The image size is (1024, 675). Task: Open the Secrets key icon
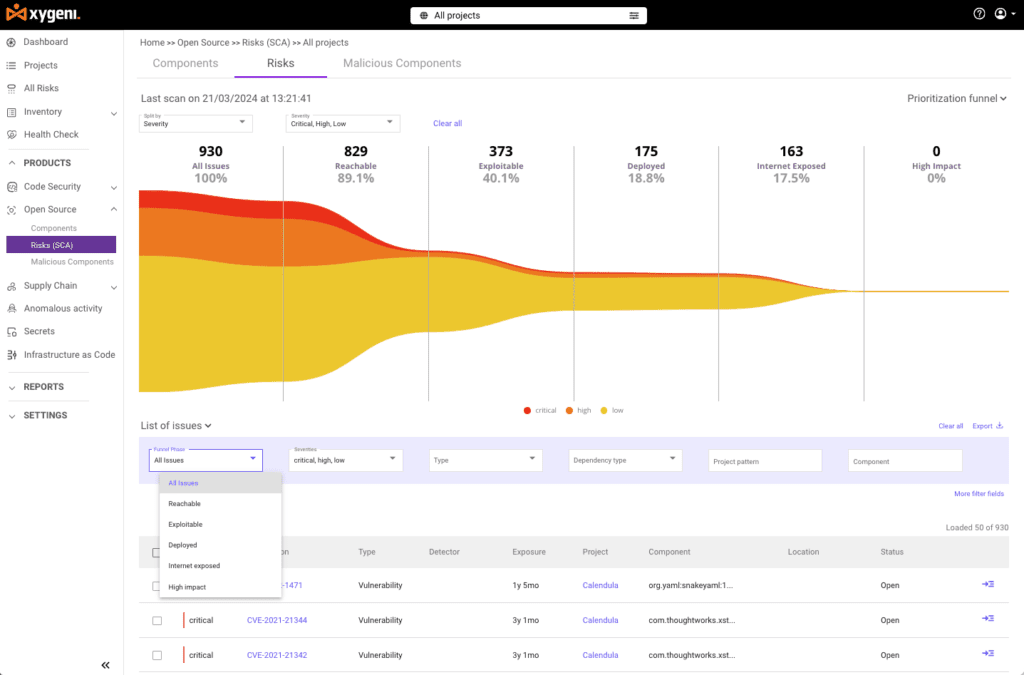pyautogui.click(x=12, y=331)
